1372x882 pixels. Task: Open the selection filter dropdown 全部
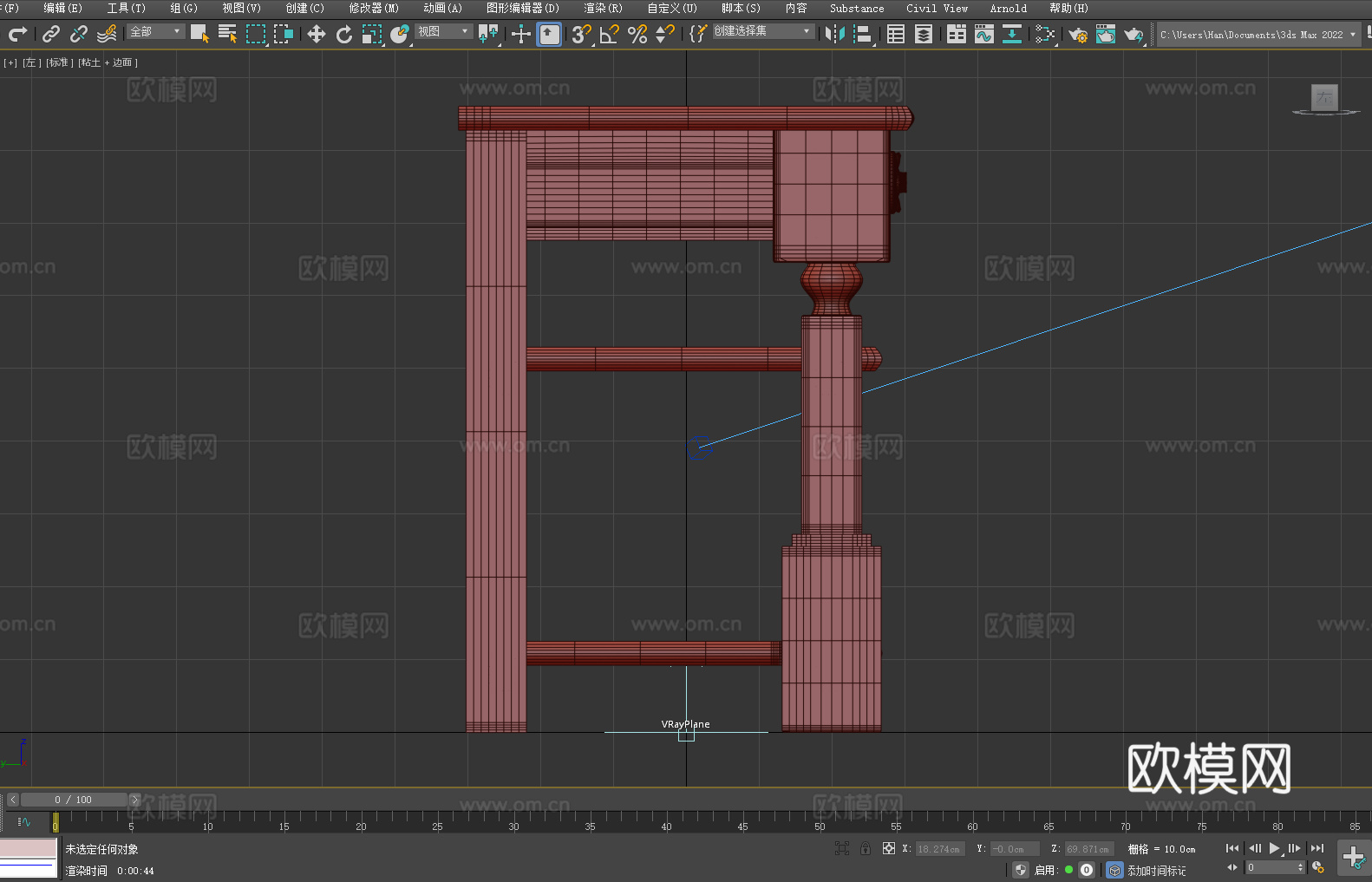pos(155,31)
